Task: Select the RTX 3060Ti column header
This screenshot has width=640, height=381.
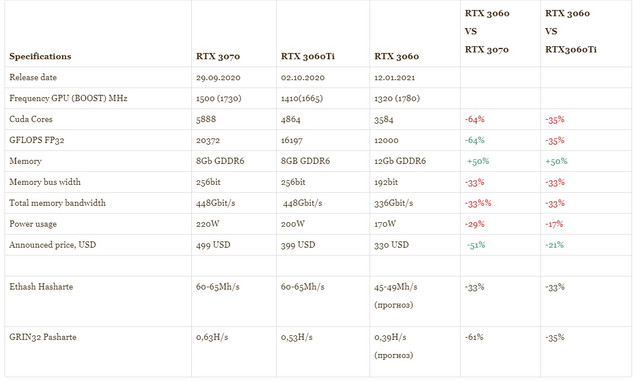Action: click(x=308, y=56)
